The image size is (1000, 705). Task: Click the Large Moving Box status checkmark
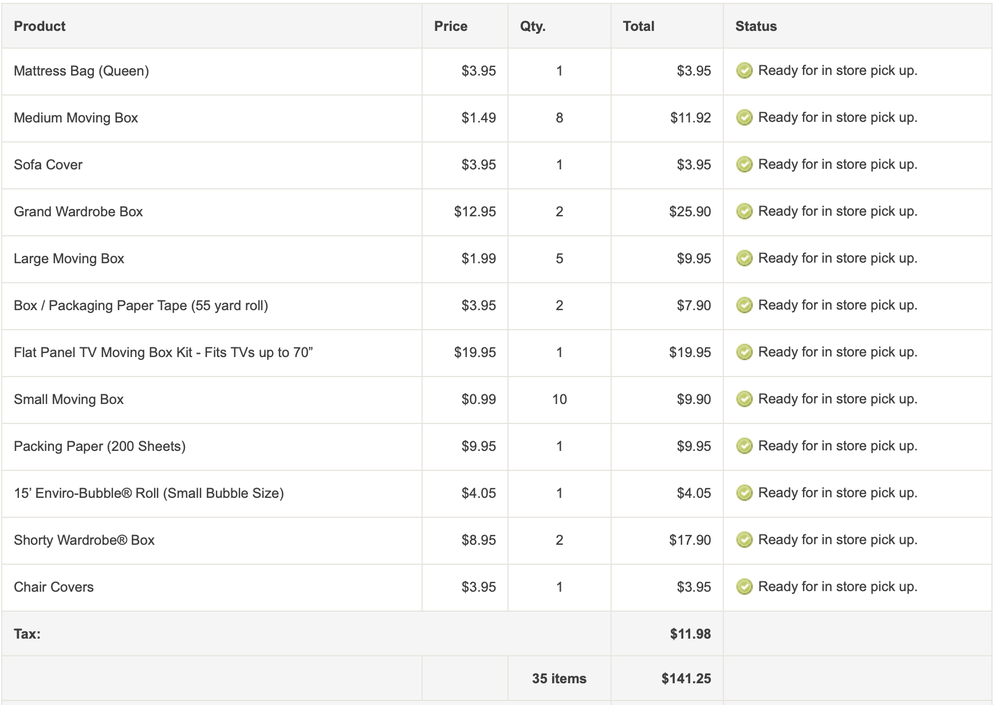tap(744, 259)
